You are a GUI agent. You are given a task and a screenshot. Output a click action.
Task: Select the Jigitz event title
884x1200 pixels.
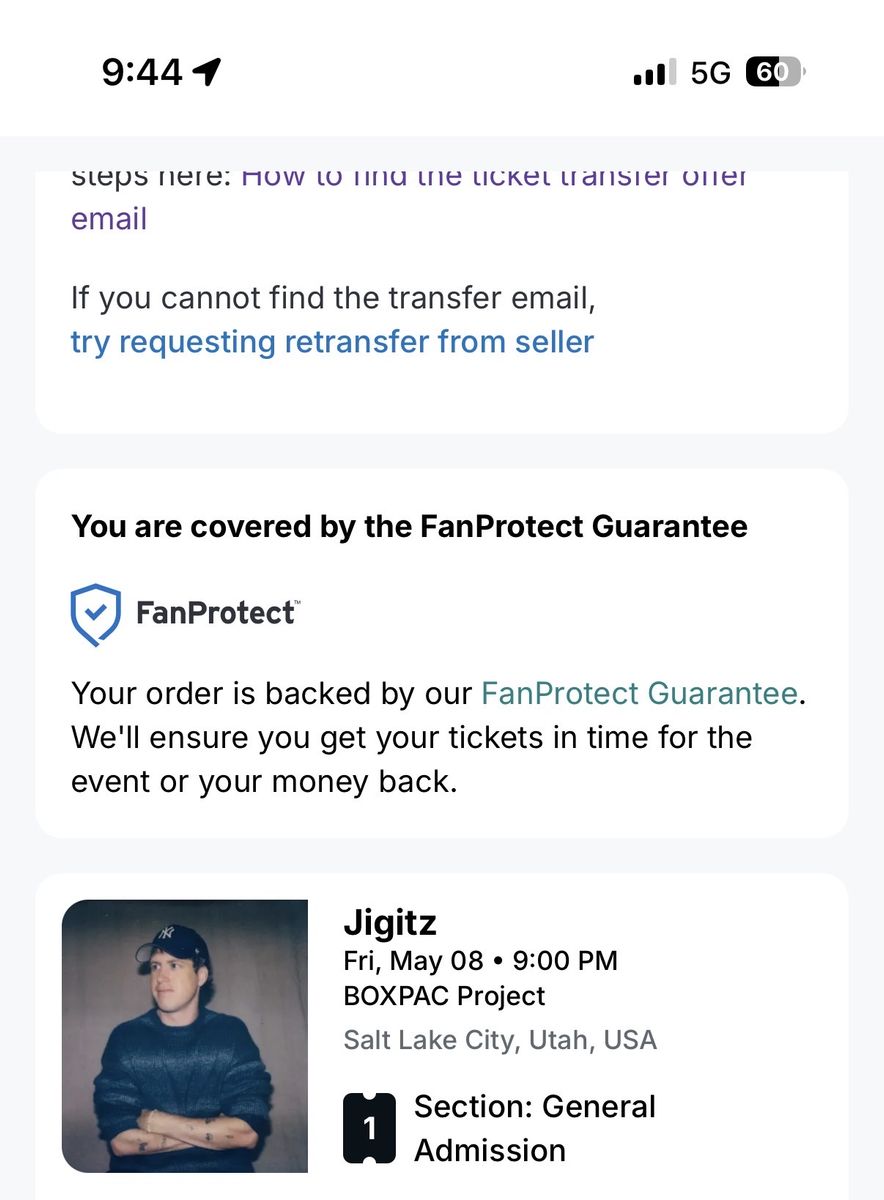tap(390, 922)
